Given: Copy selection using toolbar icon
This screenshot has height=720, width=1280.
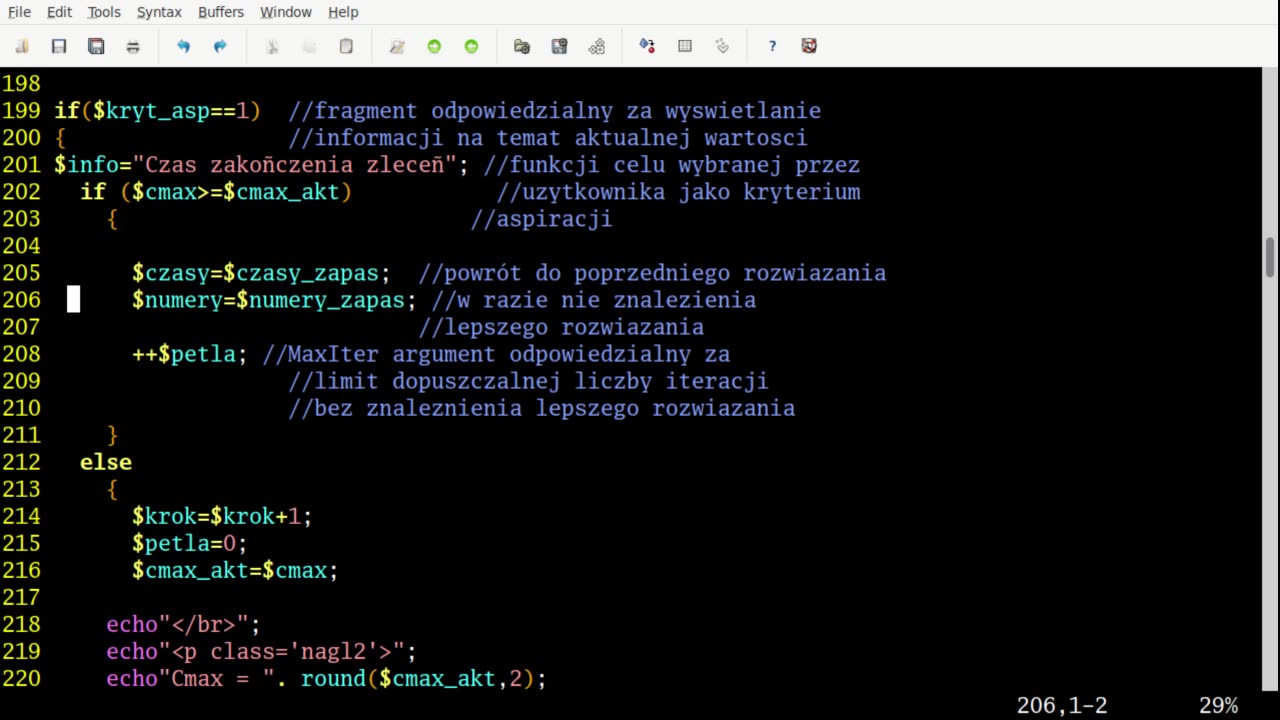Looking at the screenshot, I should click(309, 46).
